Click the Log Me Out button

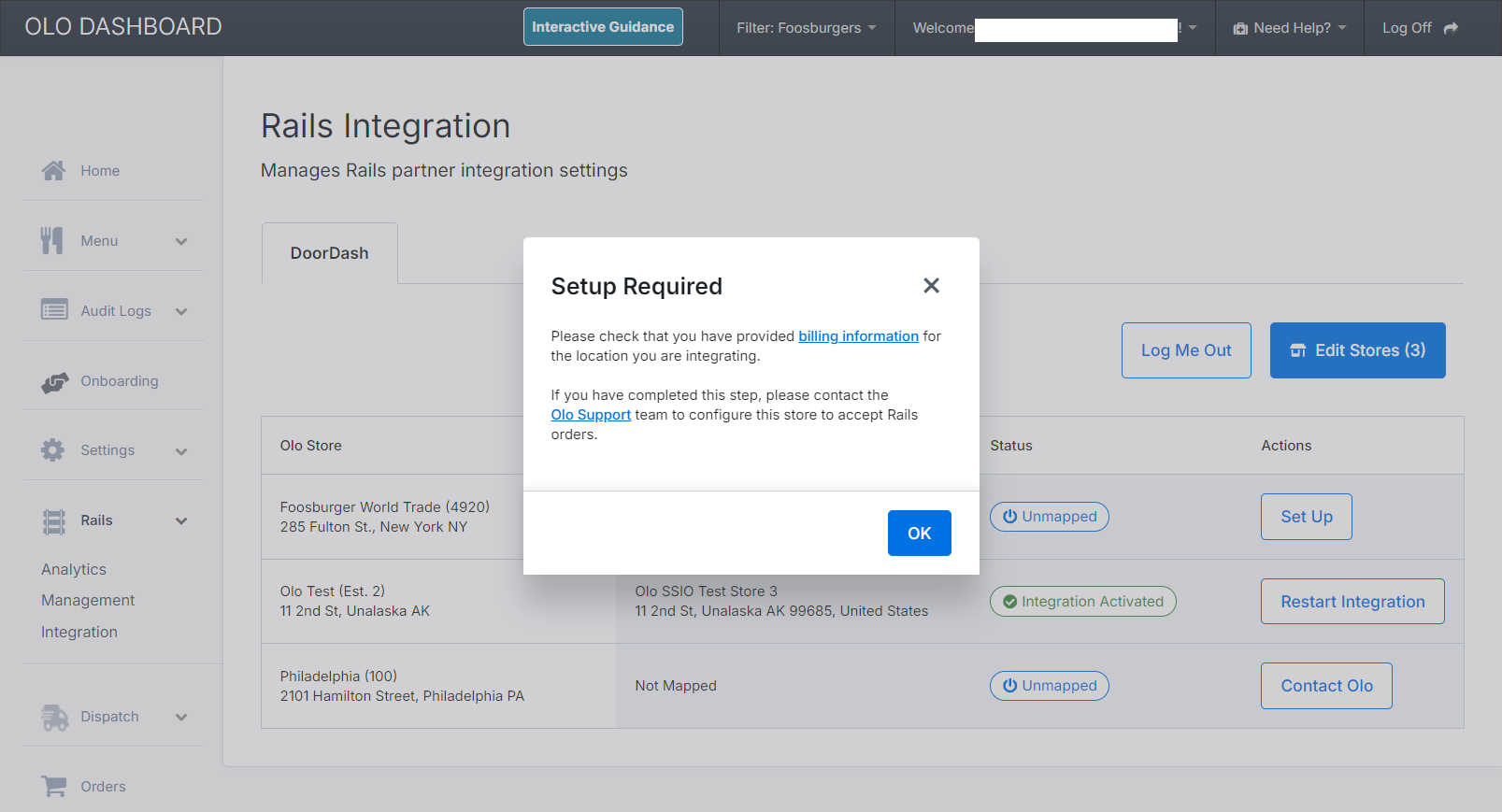pyautogui.click(x=1186, y=350)
